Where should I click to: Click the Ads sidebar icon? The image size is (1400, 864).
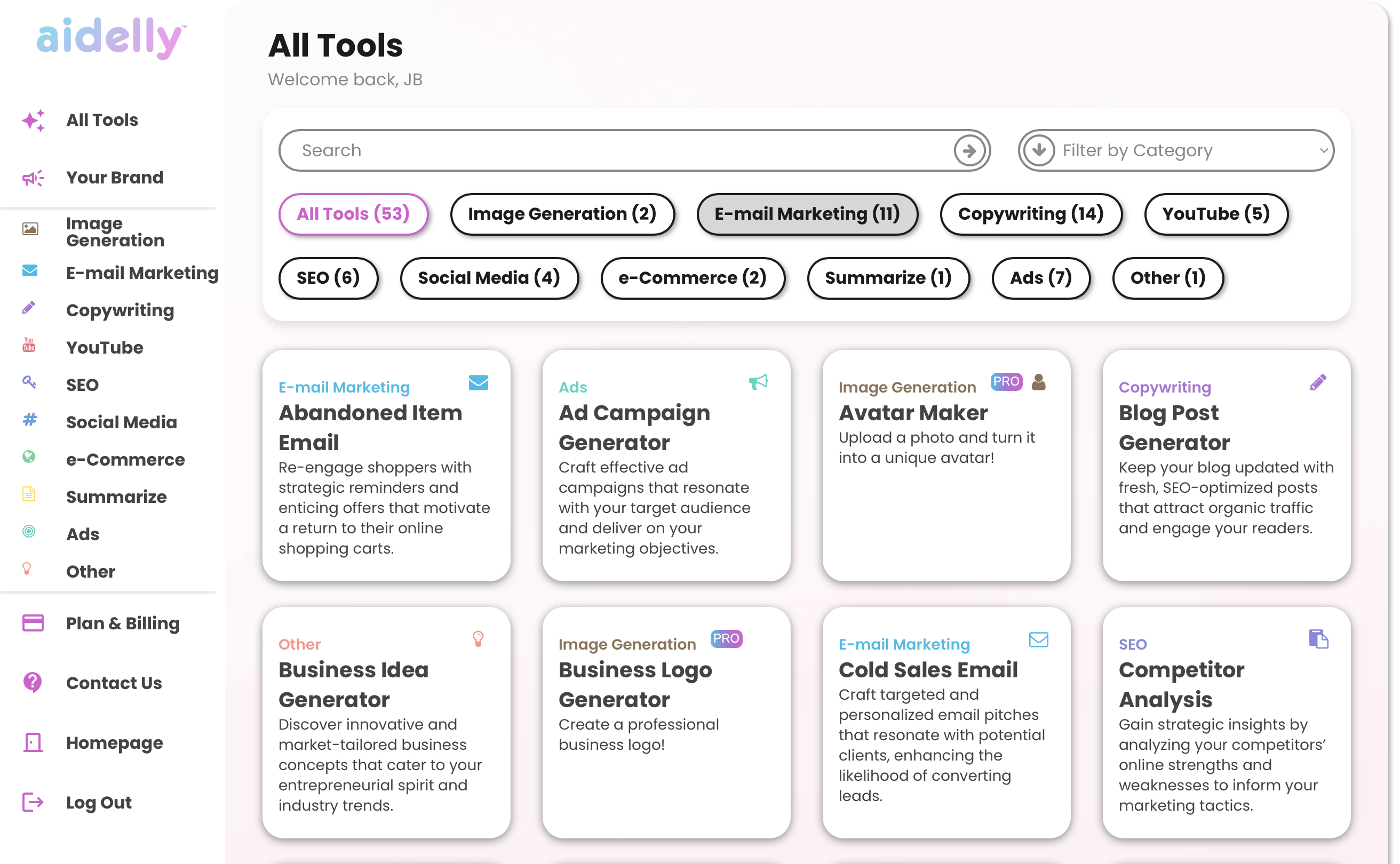coord(29,534)
